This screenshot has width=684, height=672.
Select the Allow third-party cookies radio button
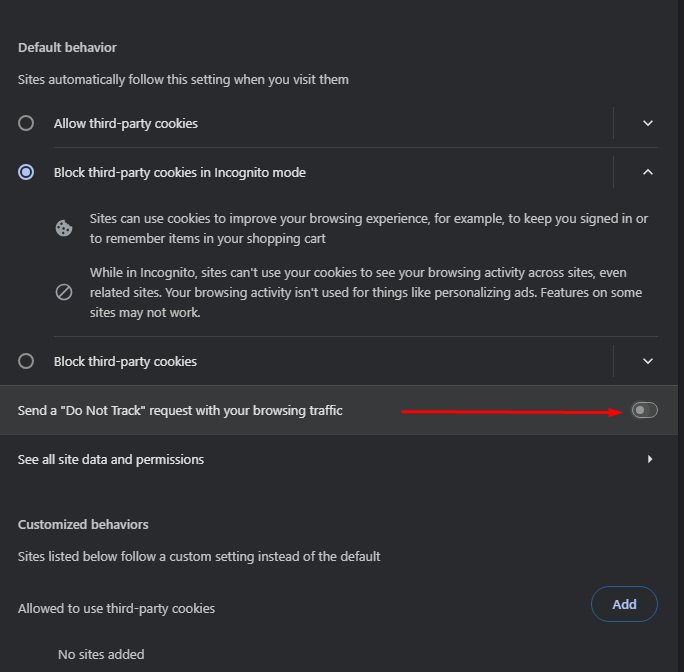click(x=26, y=123)
